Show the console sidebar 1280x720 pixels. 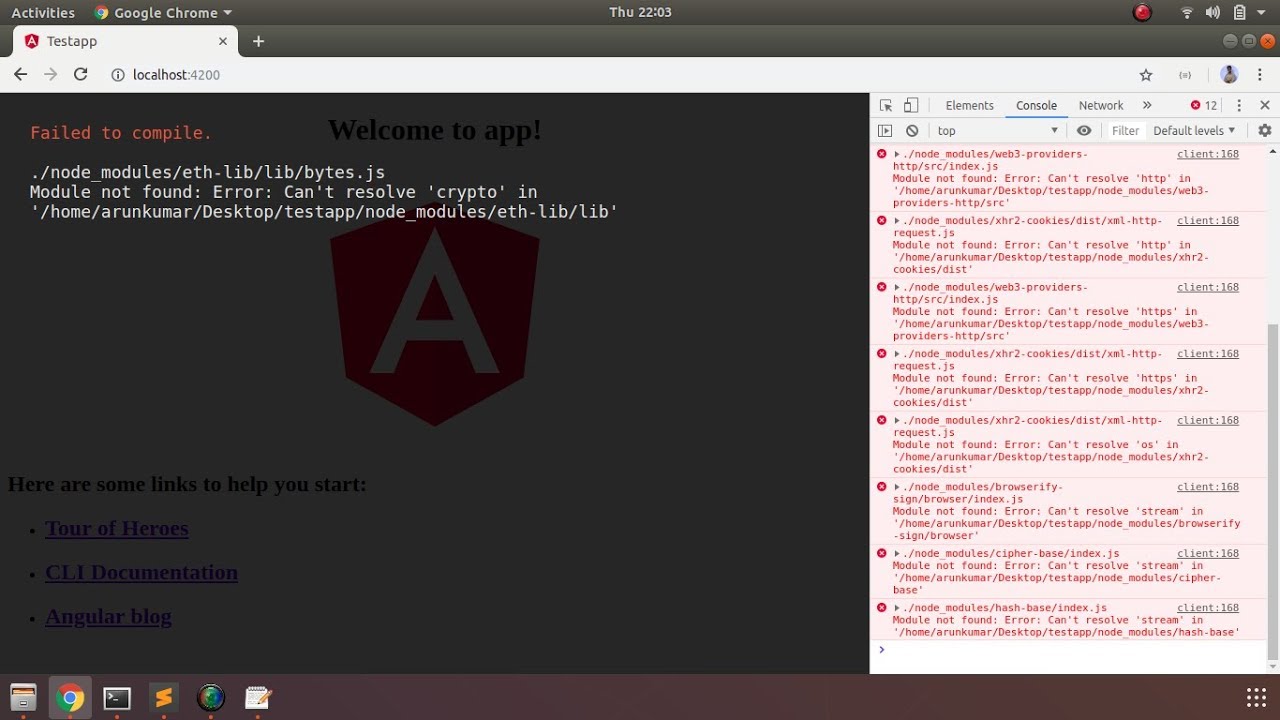[x=885, y=130]
